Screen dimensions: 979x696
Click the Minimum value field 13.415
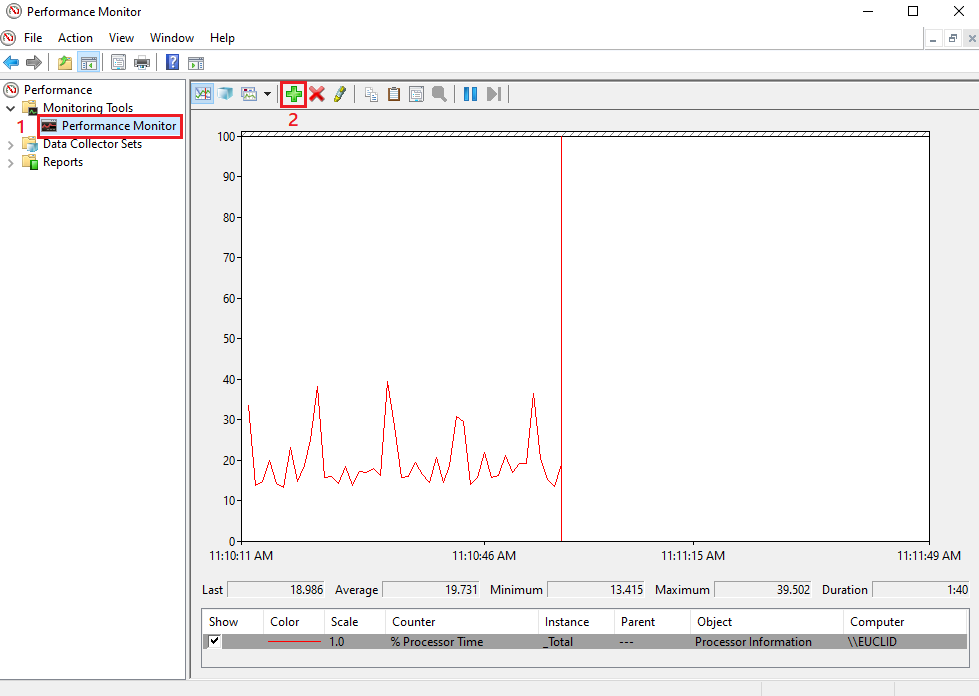point(596,590)
